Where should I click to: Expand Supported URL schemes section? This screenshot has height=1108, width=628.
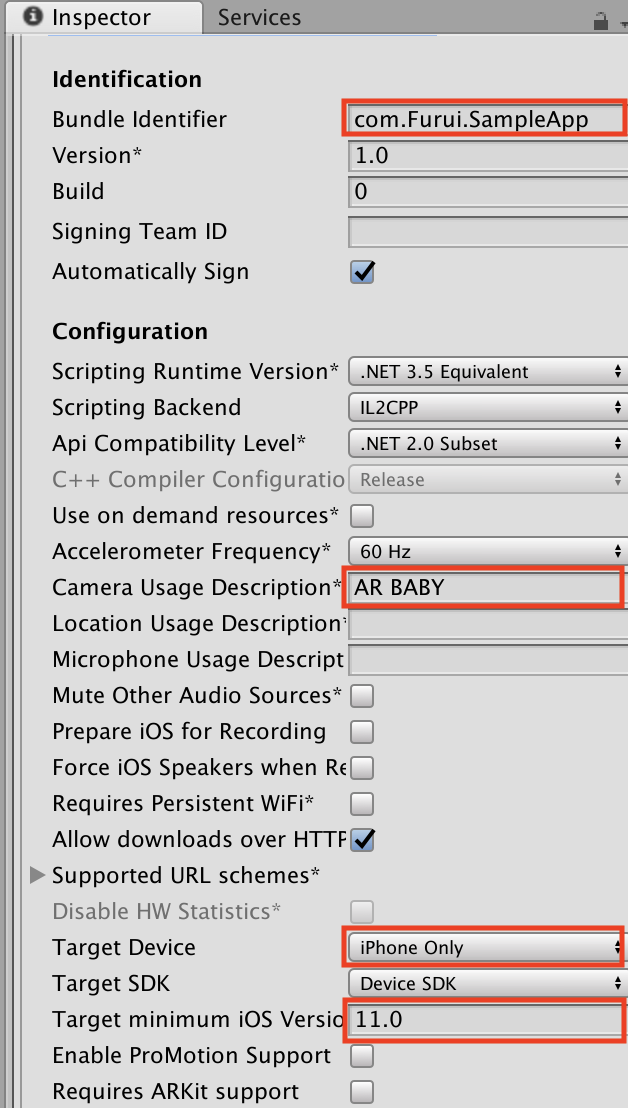(39, 876)
